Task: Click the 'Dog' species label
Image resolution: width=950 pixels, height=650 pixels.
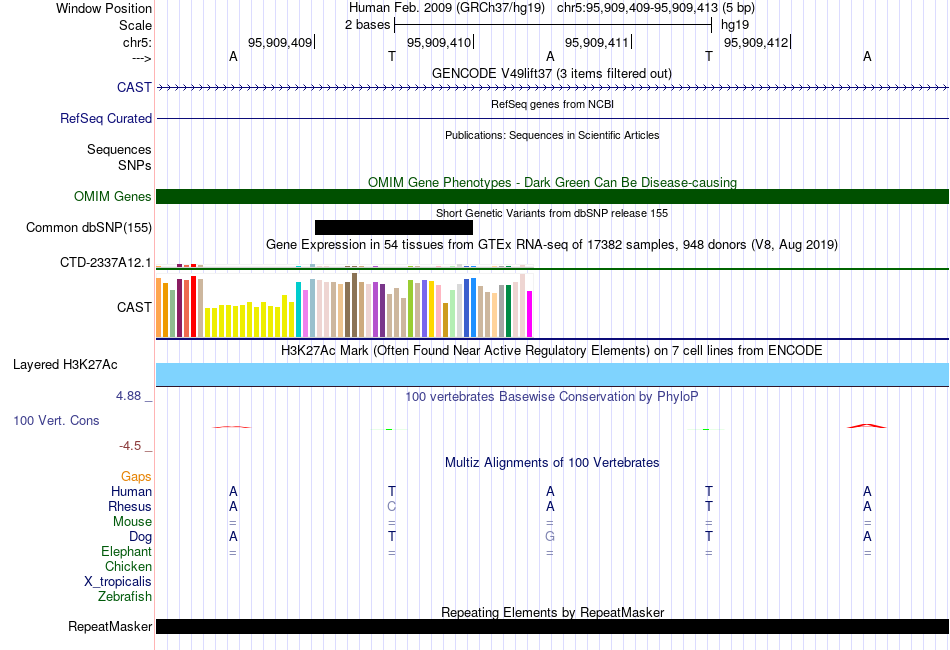Action: (x=140, y=536)
